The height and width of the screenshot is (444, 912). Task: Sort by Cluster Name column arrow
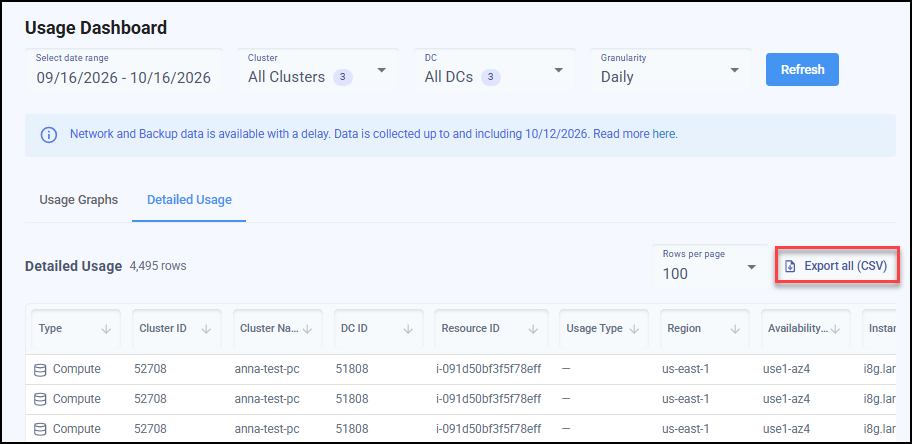tap(308, 329)
